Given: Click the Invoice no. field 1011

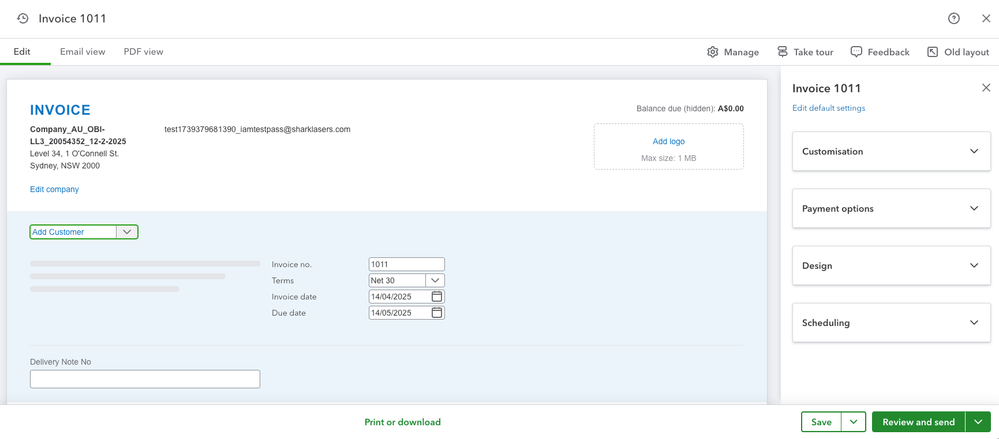Looking at the screenshot, I should tap(406, 264).
